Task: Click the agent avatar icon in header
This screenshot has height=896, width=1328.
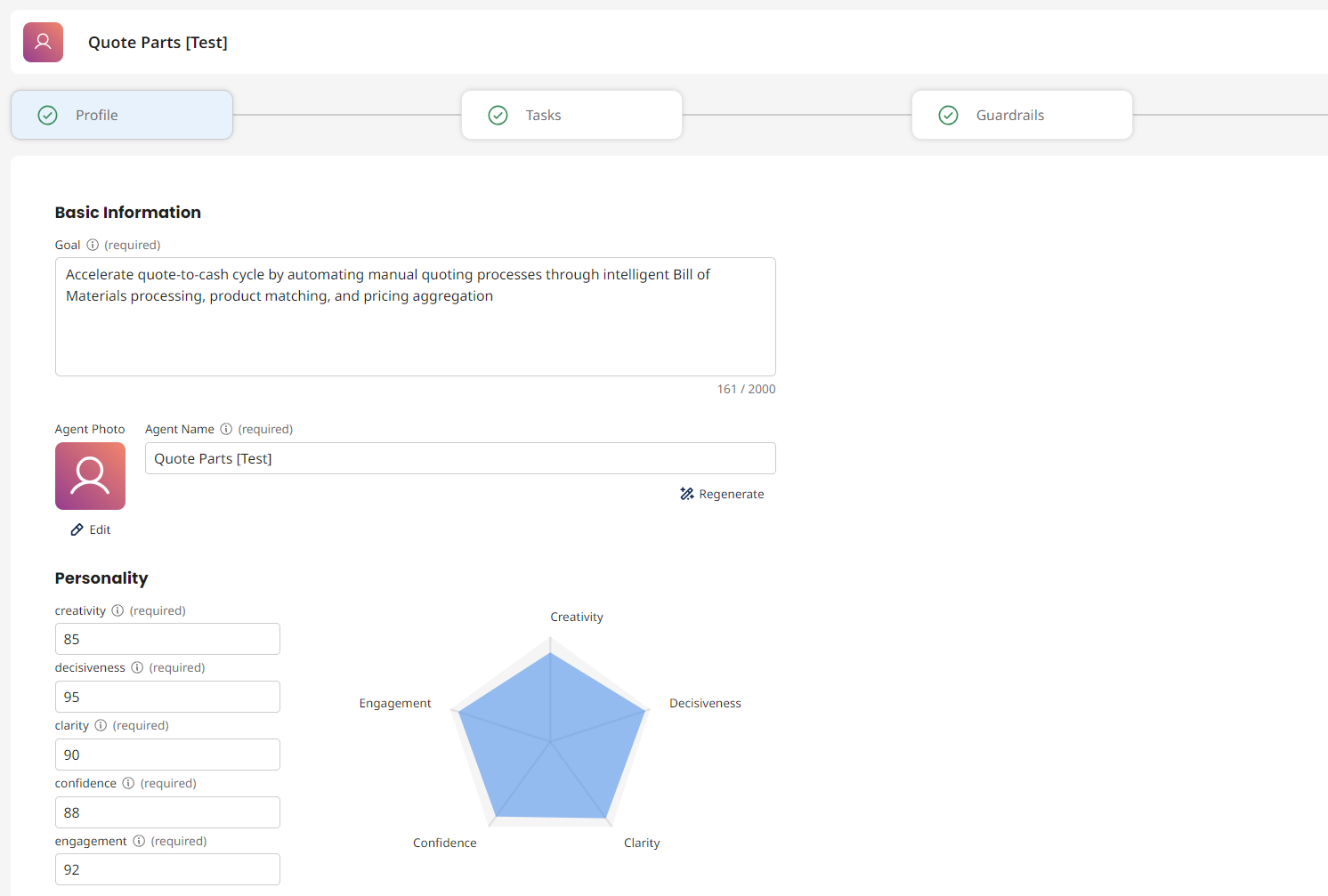Action: (x=43, y=42)
